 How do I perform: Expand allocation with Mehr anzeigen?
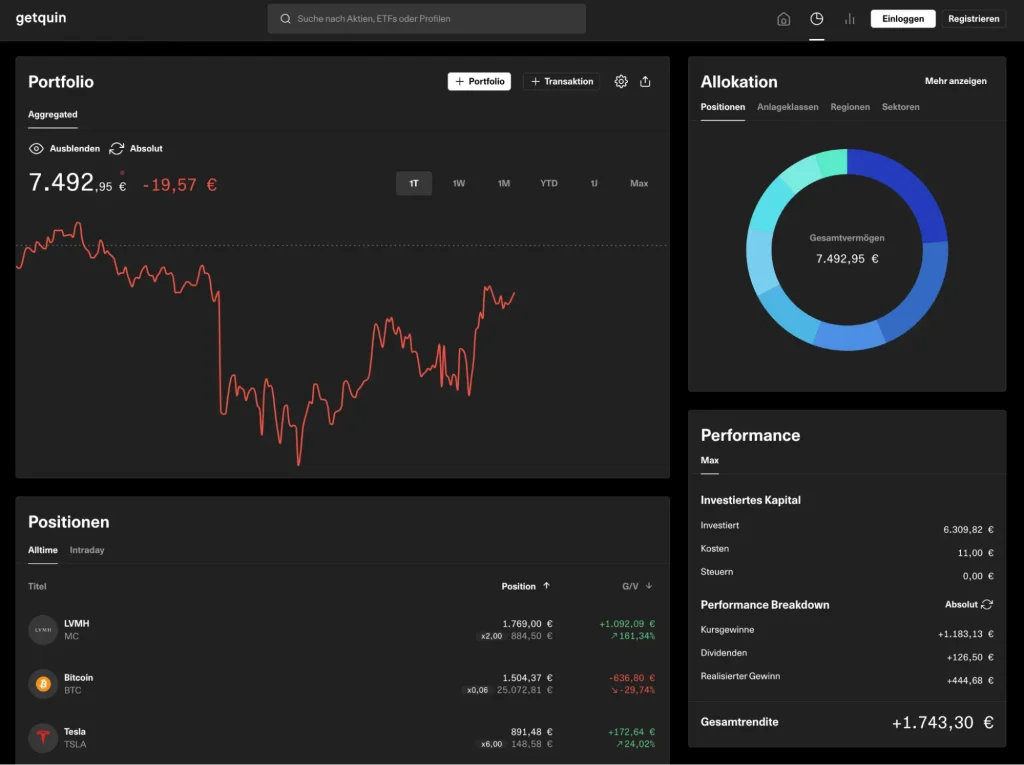(955, 81)
